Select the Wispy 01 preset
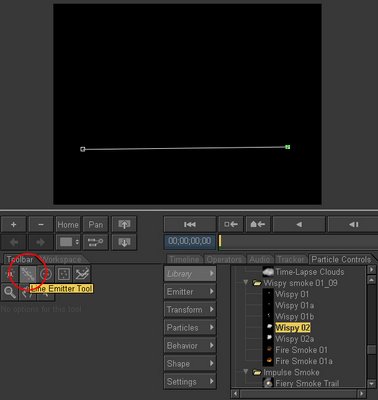Screen dimensions: 378x400 click(x=292, y=294)
